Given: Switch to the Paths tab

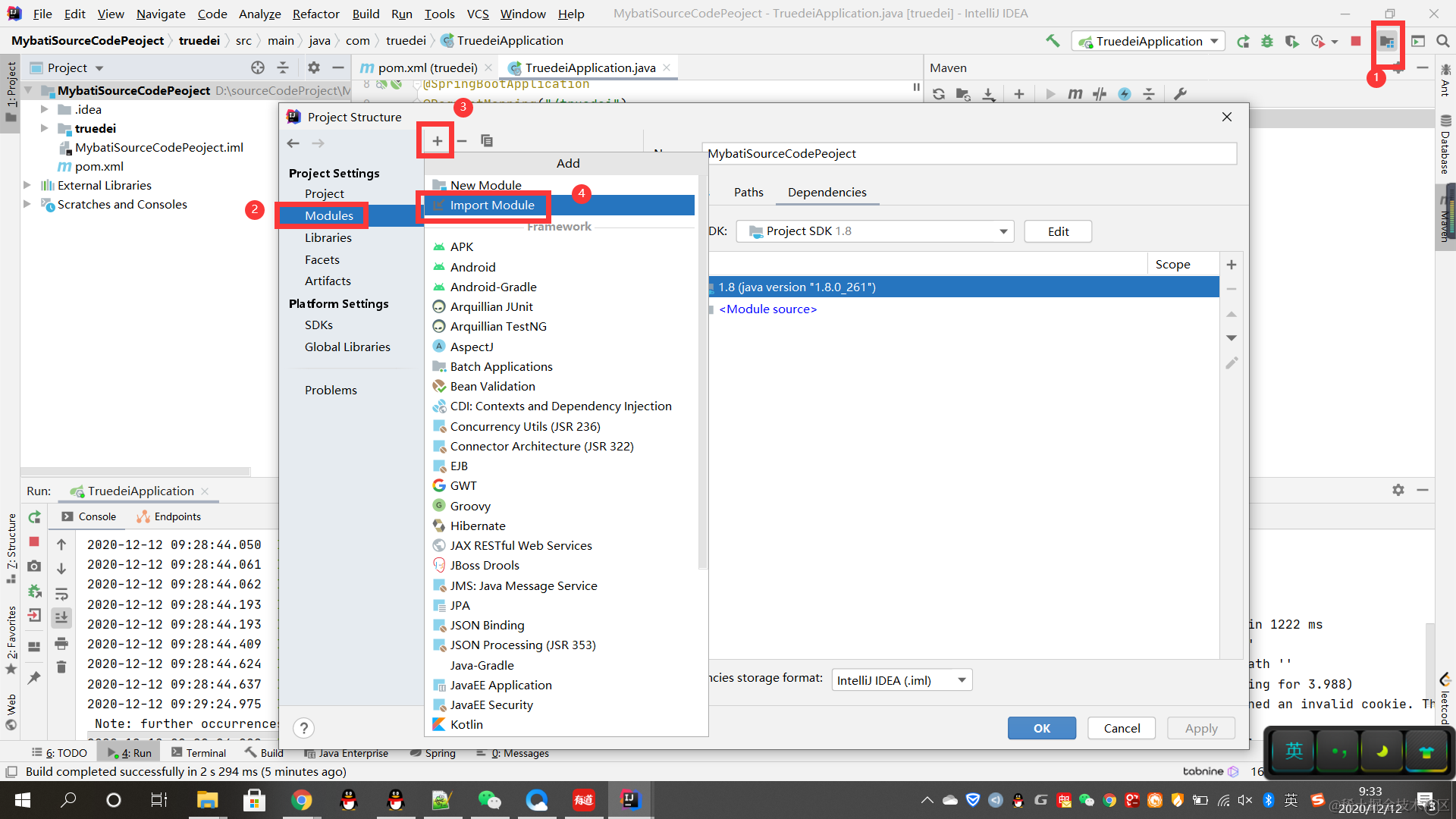Looking at the screenshot, I should 748,193.
